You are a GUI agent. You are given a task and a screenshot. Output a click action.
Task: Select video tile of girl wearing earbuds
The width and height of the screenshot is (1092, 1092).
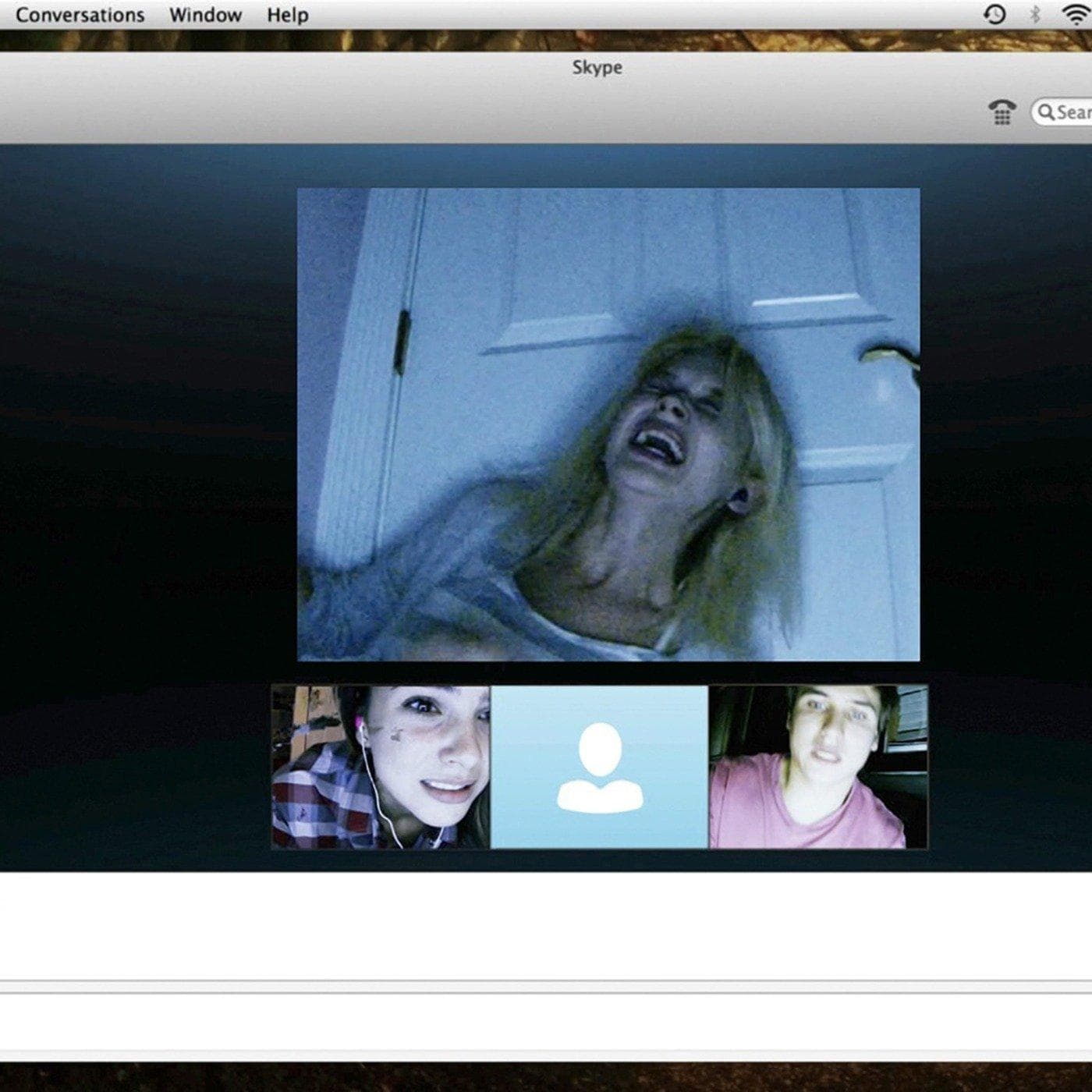(x=381, y=767)
